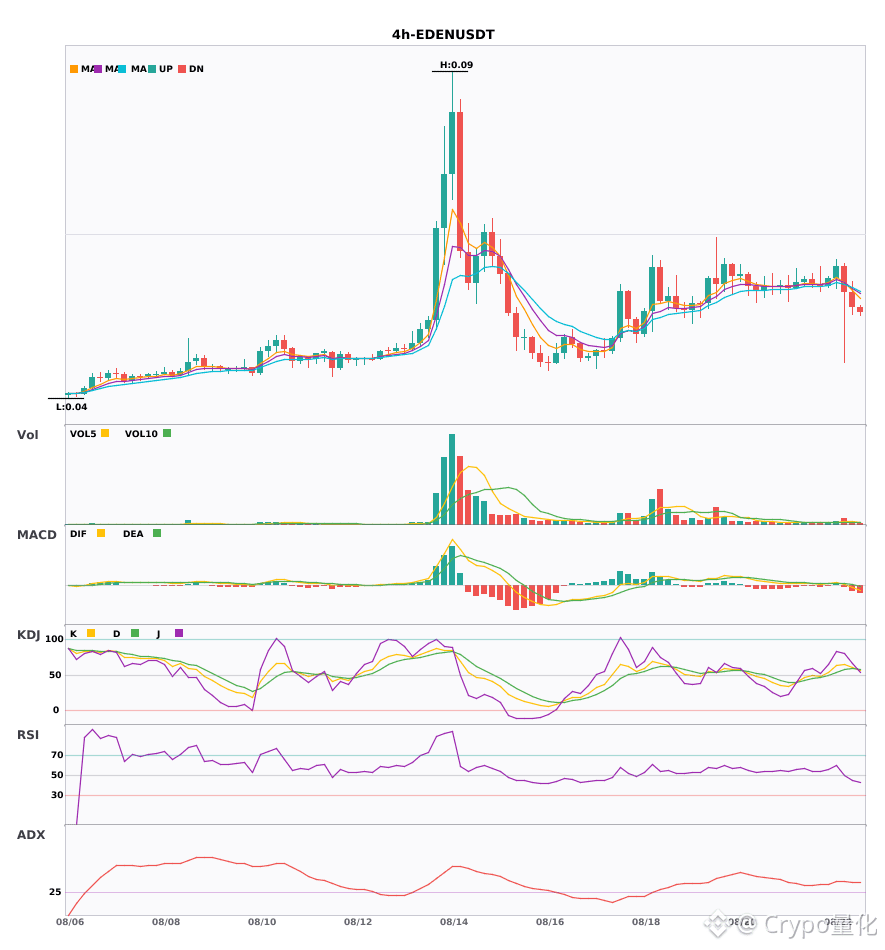885x950 pixels.
Task: Click the KDJ 100 axis value
Action: (x=55, y=639)
